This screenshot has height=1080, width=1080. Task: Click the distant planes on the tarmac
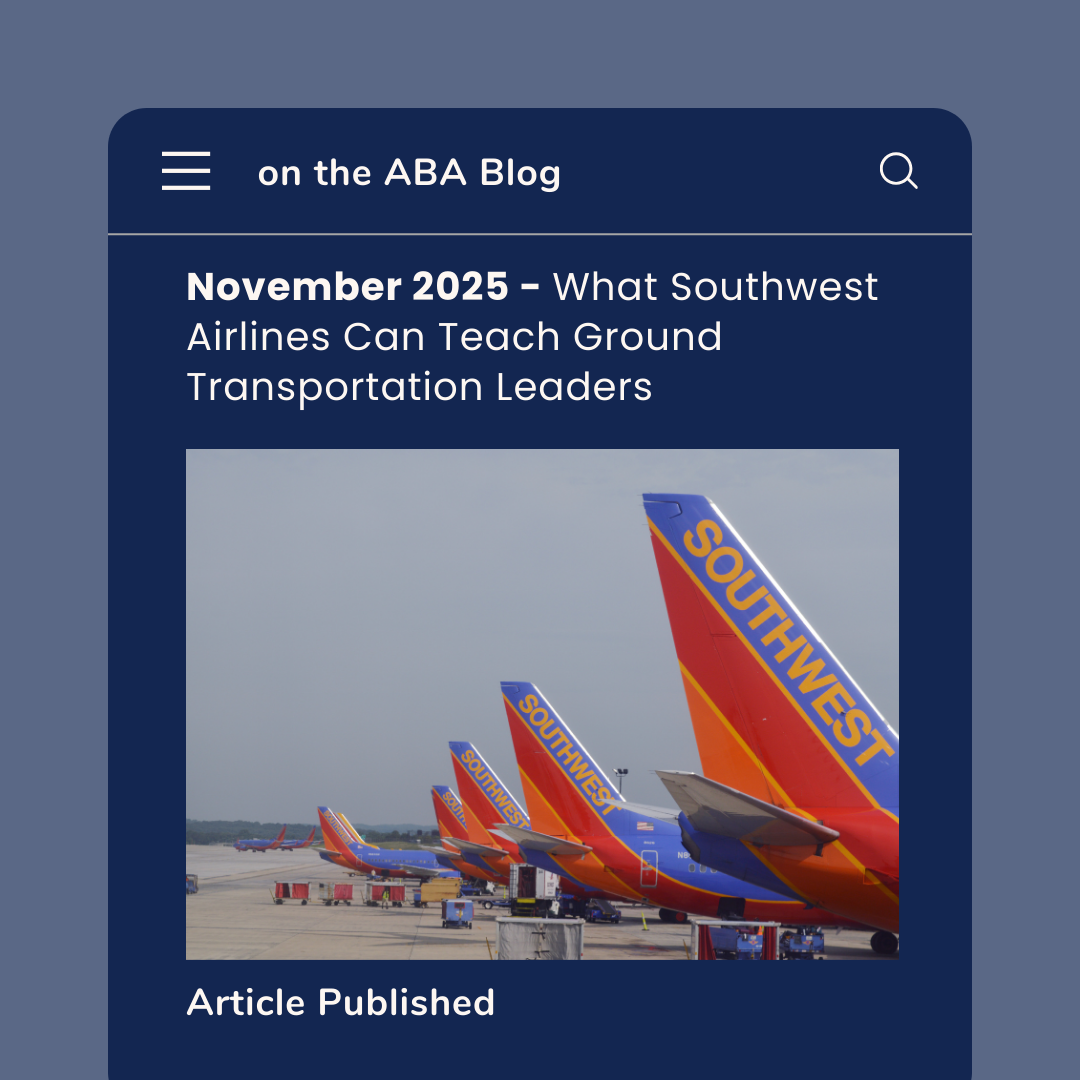pyautogui.click(x=274, y=840)
